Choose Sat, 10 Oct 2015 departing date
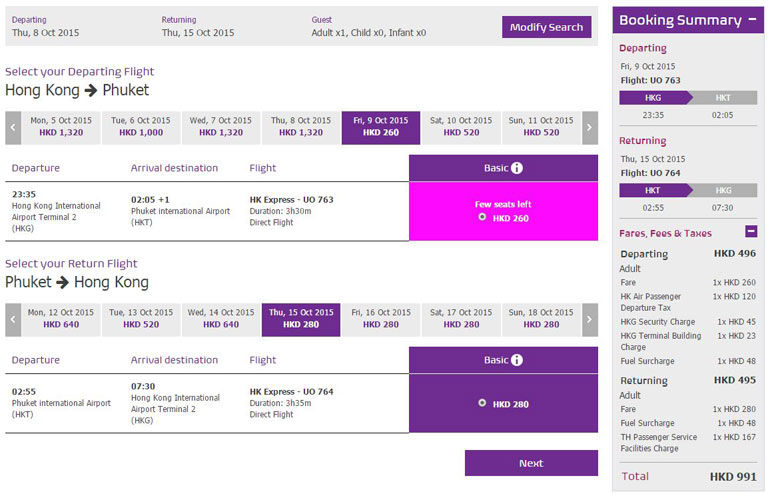The image size is (768, 494). pos(461,126)
